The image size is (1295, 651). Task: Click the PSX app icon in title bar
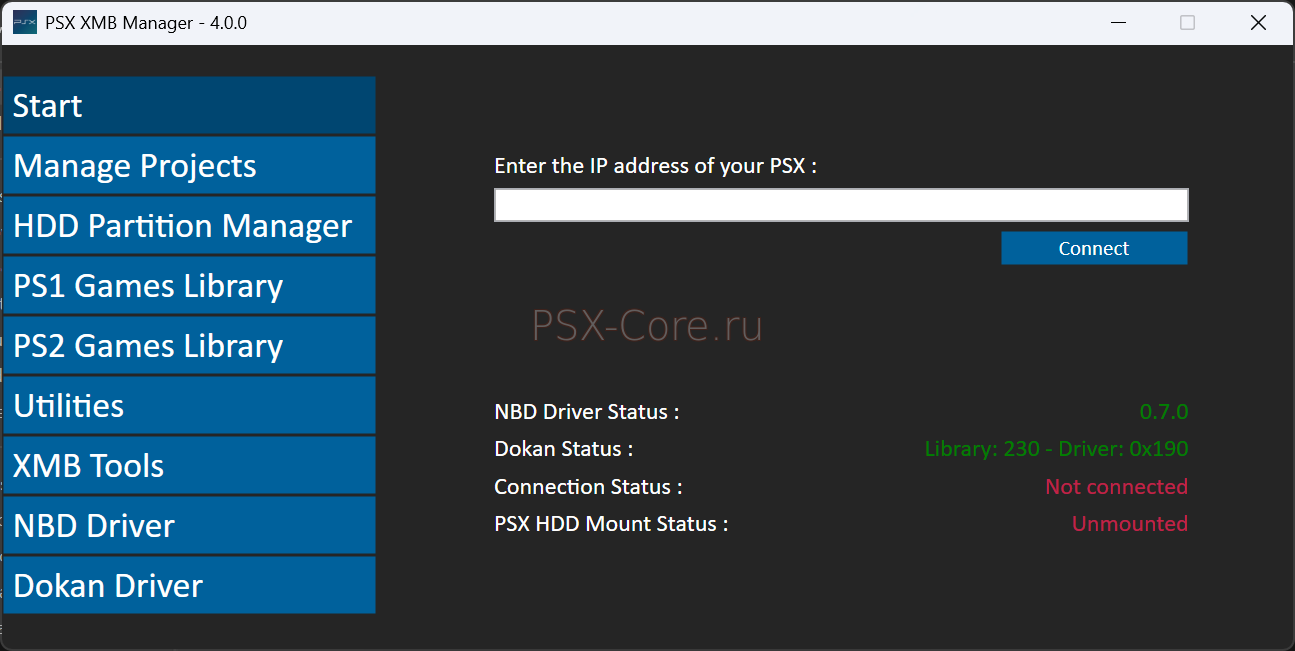25,22
